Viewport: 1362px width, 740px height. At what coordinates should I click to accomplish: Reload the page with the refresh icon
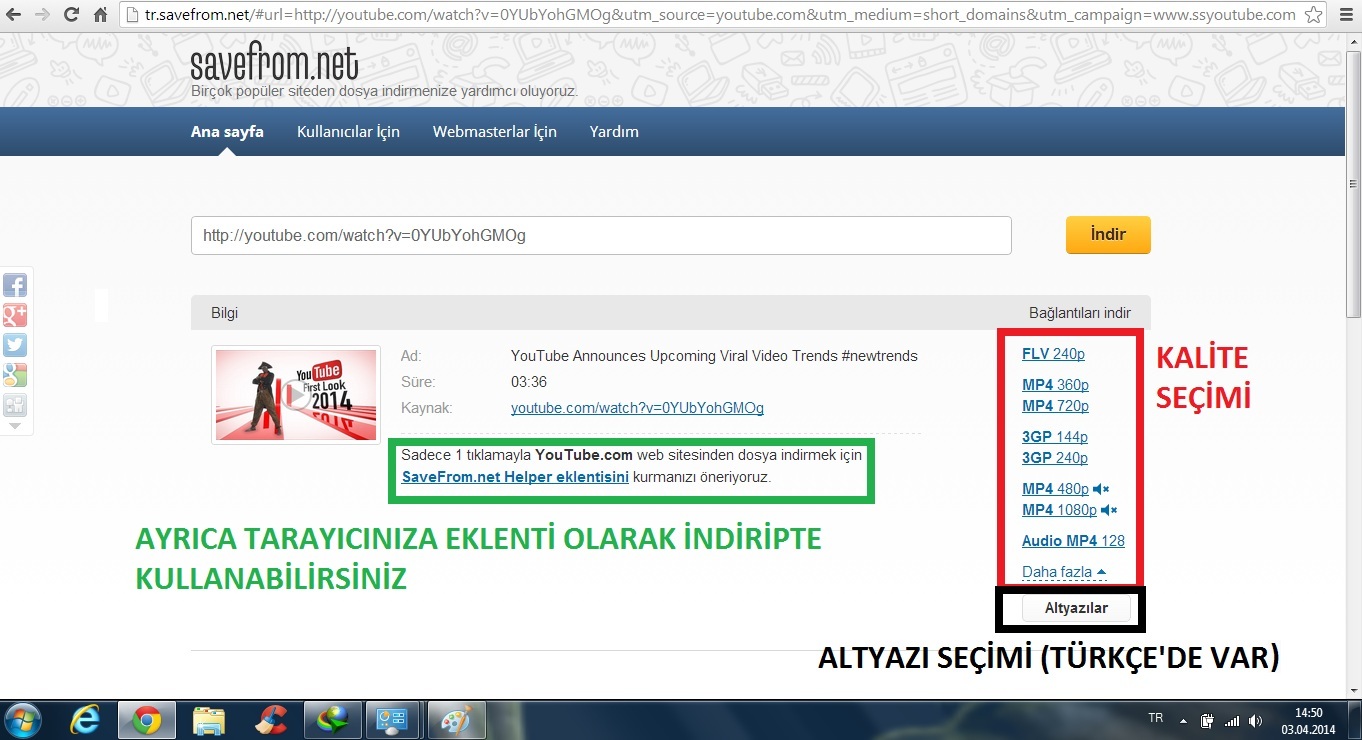[x=72, y=16]
